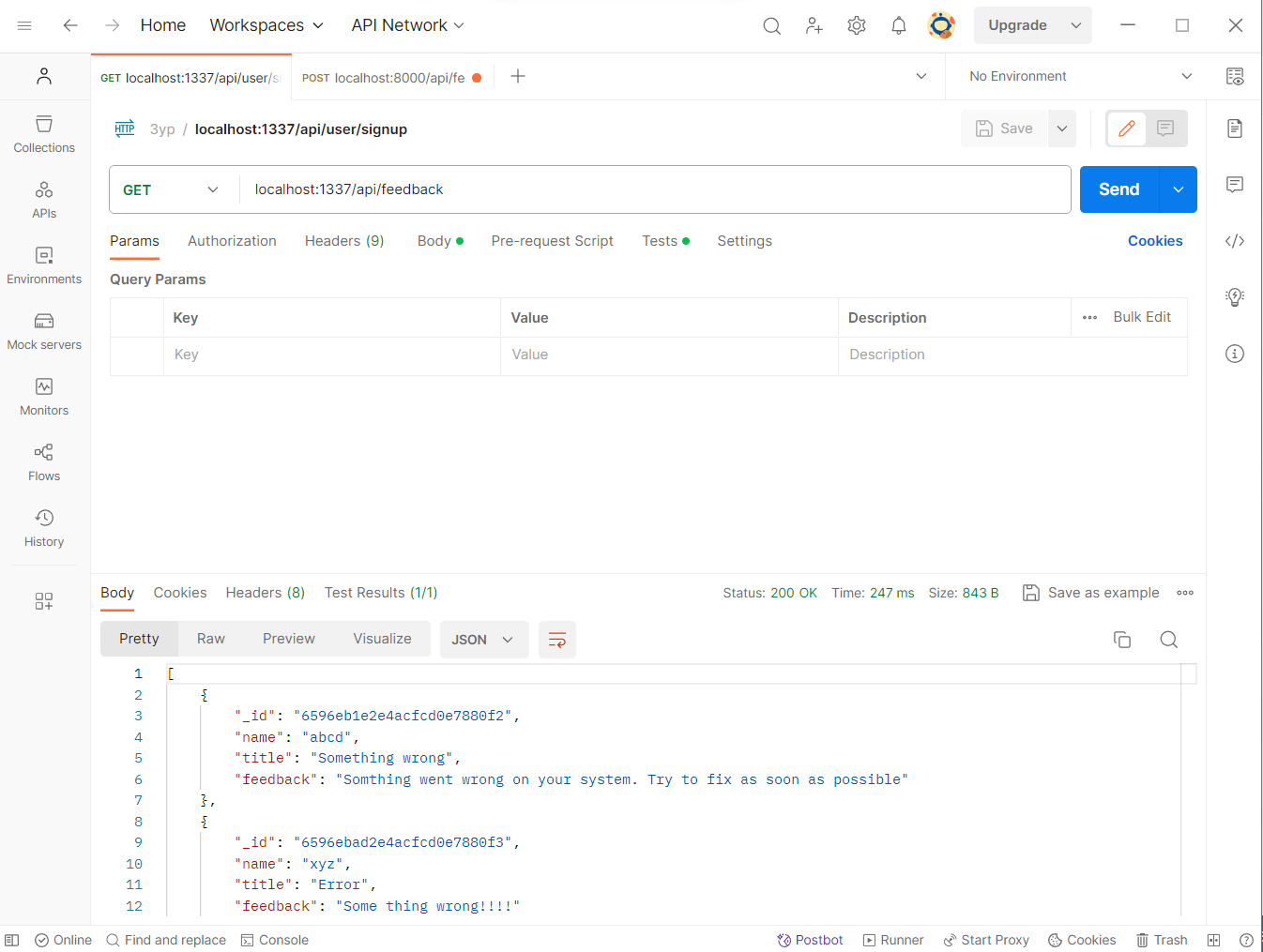Open Monitors in the sidebar
The height and width of the screenshot is (952, 1263).
44,397
